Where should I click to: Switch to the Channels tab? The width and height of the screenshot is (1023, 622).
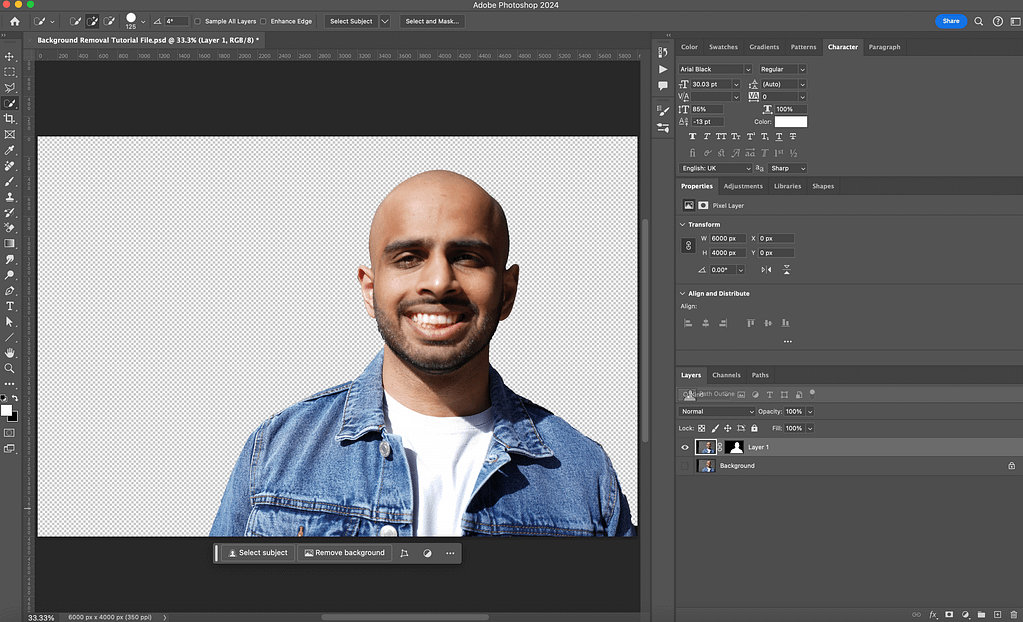[726, 375]
